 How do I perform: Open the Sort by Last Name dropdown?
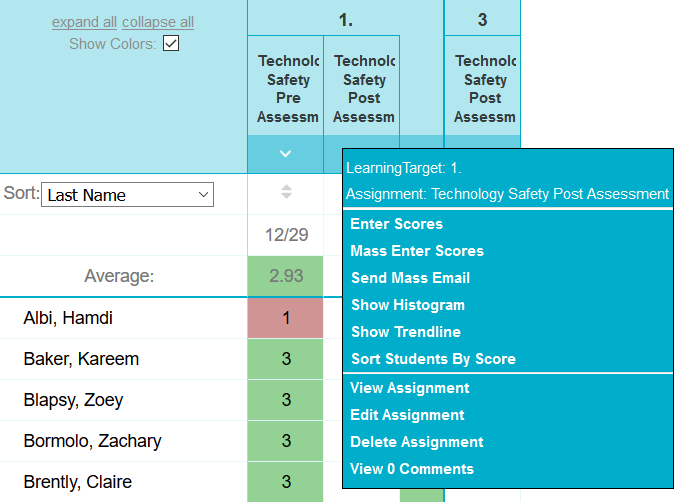click(x=127, y=195)
